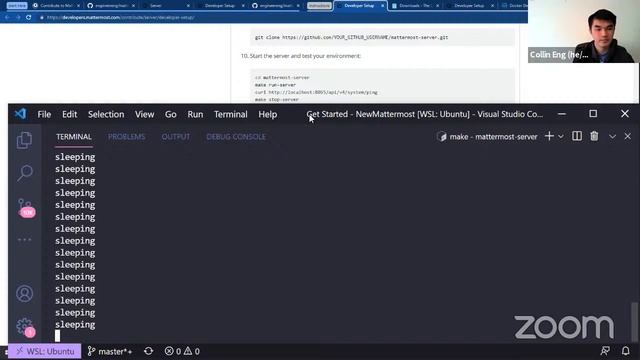
Task: Click the browser address bar URL
Action: 120,18
